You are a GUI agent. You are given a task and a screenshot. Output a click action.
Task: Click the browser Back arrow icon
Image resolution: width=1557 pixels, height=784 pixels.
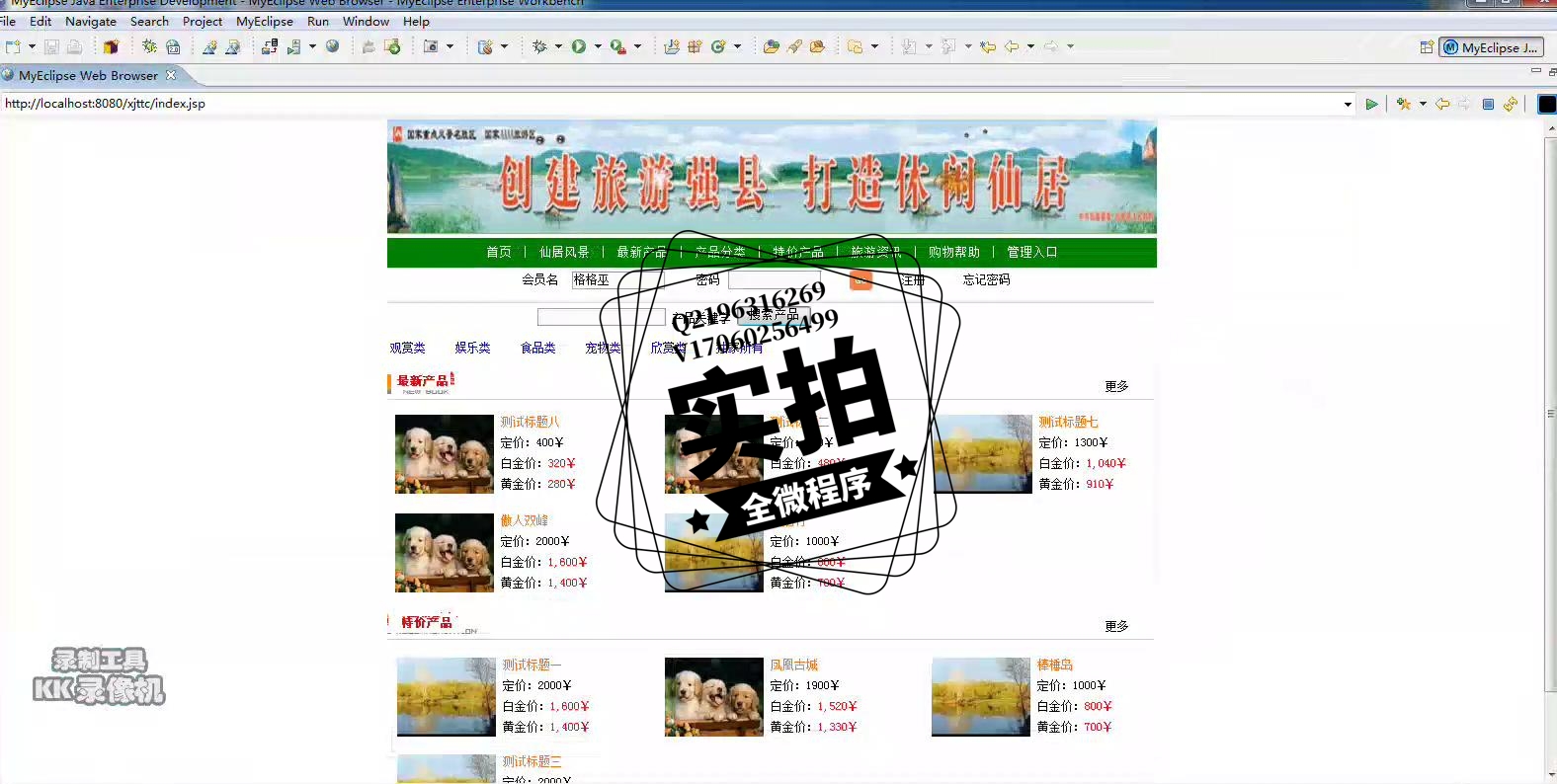1442,104
